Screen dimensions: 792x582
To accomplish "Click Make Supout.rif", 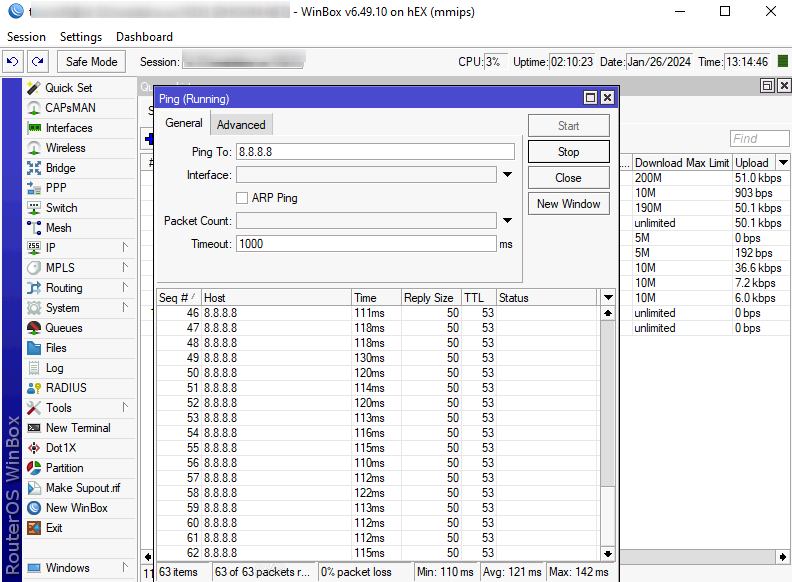I will click(x=83, y=488).
